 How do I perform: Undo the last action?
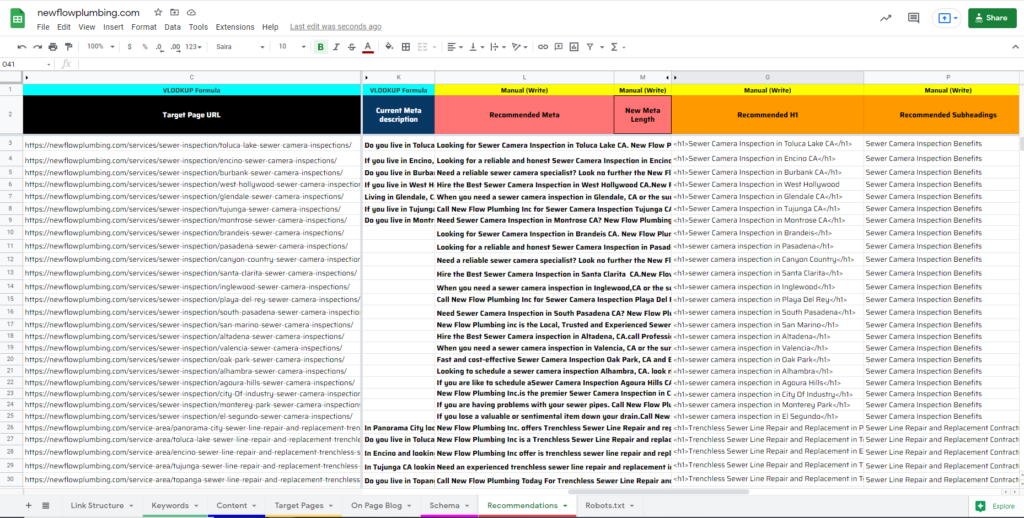pos(22,47)
